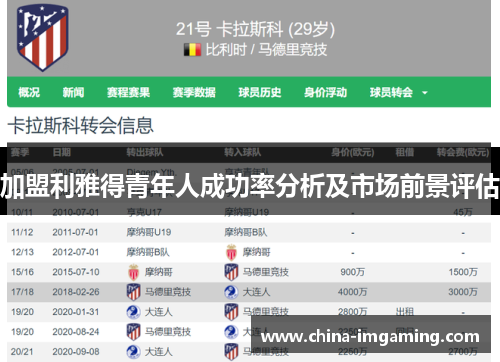Click Monaco crest in 15/16 row
The image size is (500, 362).
[x=133, y=272]
